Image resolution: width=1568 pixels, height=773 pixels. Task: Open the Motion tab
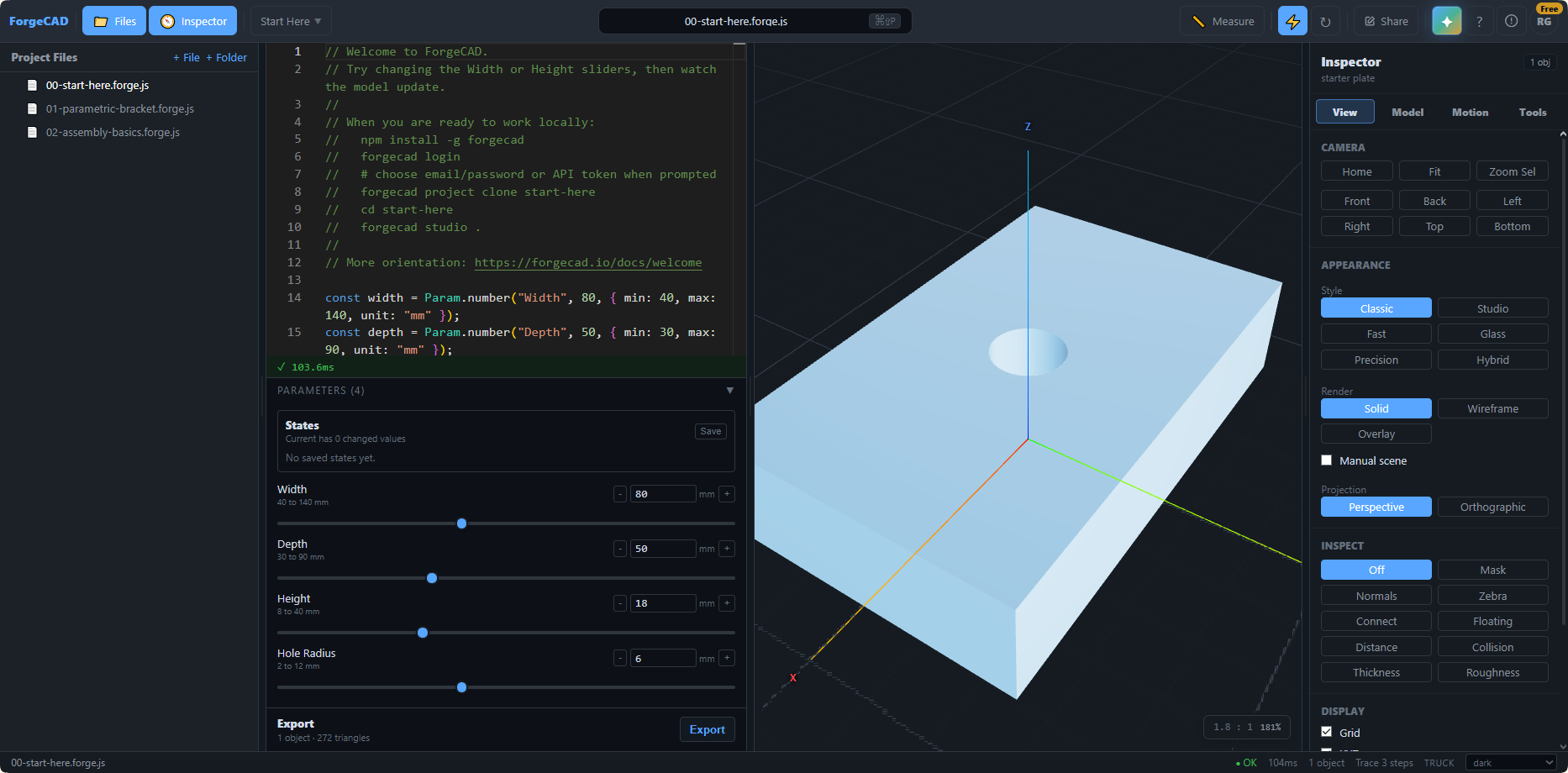1470,112
